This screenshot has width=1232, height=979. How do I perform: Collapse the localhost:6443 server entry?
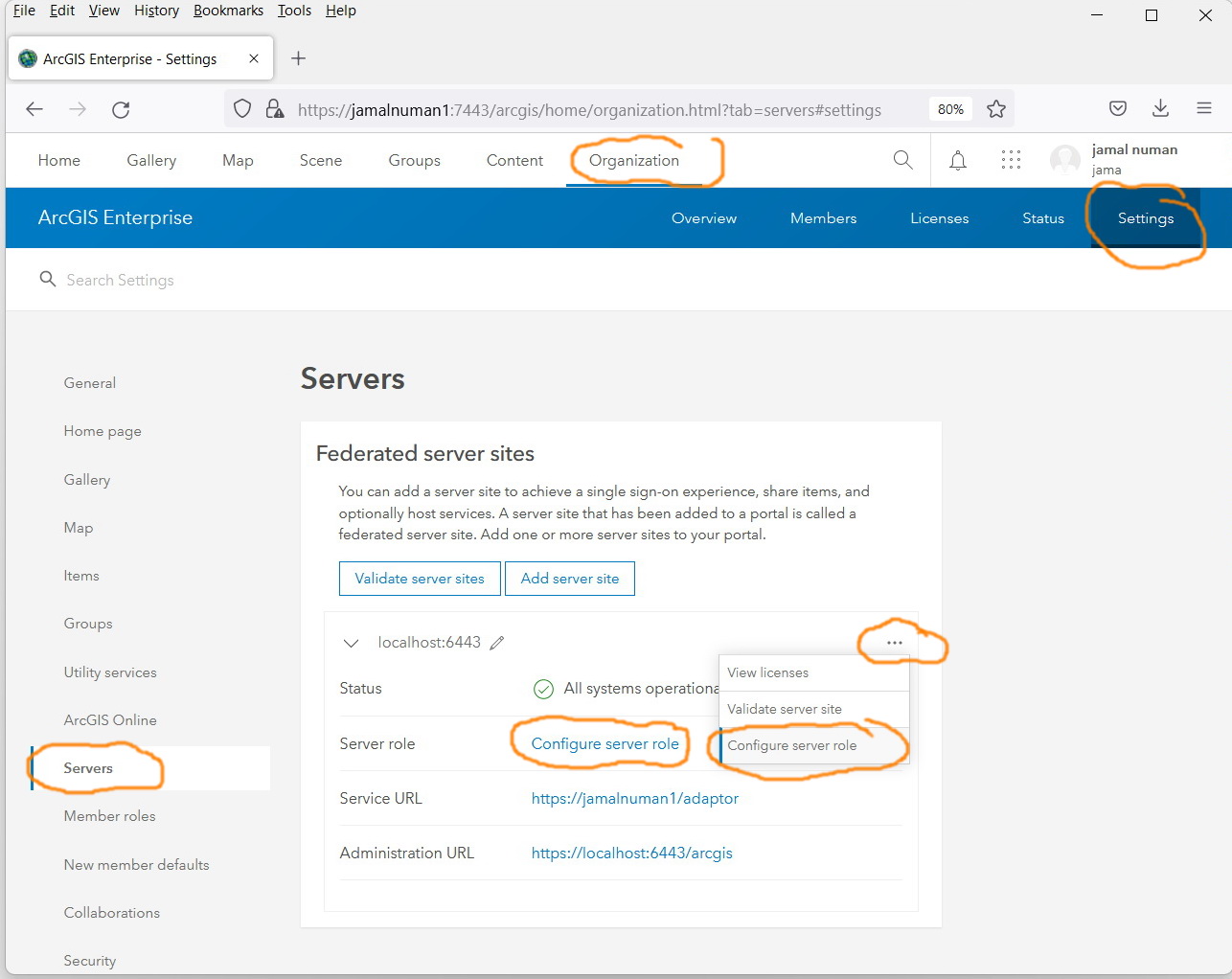click(x=351, y=643)
